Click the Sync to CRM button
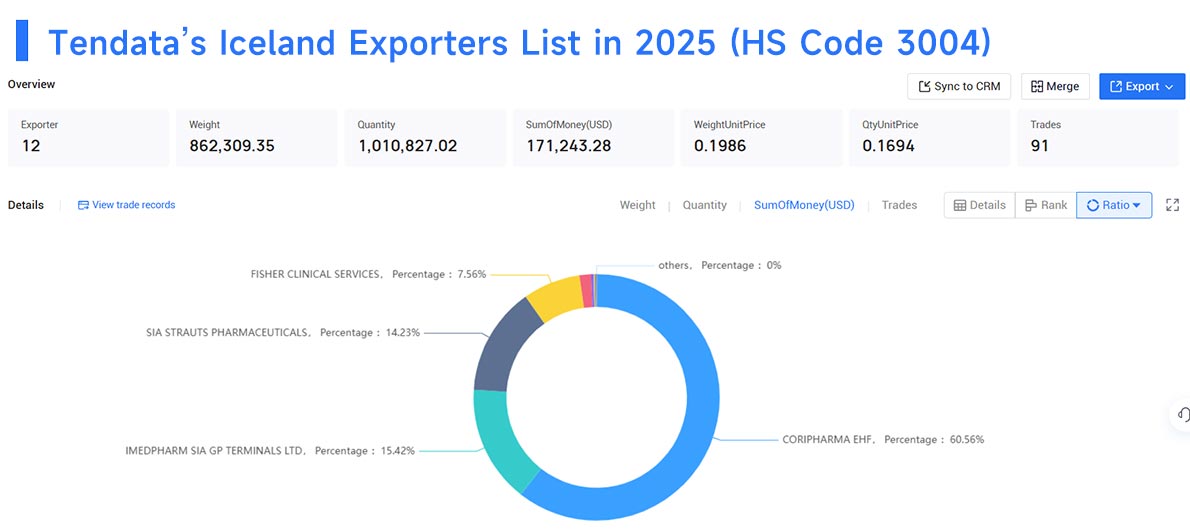Viewport: 1190px width, 530px height. (959, 87)
